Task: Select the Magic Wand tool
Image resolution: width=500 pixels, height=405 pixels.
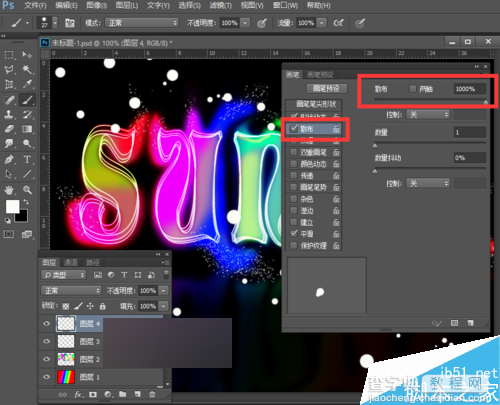Action: tap(27, 69)
